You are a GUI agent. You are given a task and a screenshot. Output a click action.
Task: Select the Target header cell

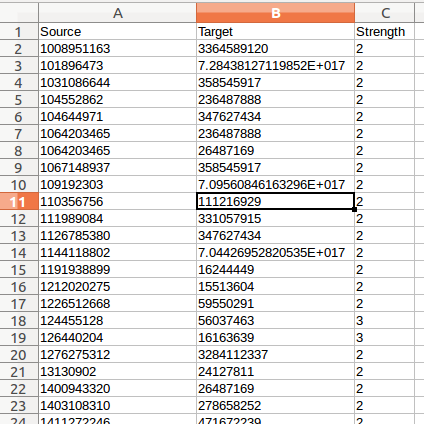coord(275,32)
